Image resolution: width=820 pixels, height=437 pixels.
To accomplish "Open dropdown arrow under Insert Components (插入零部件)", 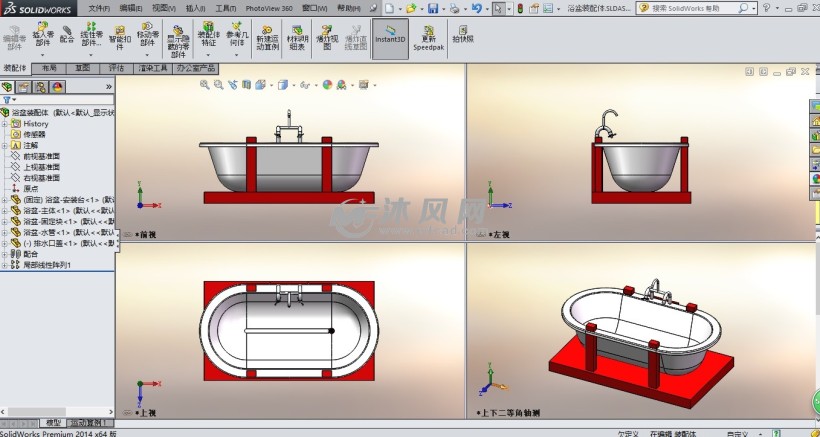I will click(43, 54).
